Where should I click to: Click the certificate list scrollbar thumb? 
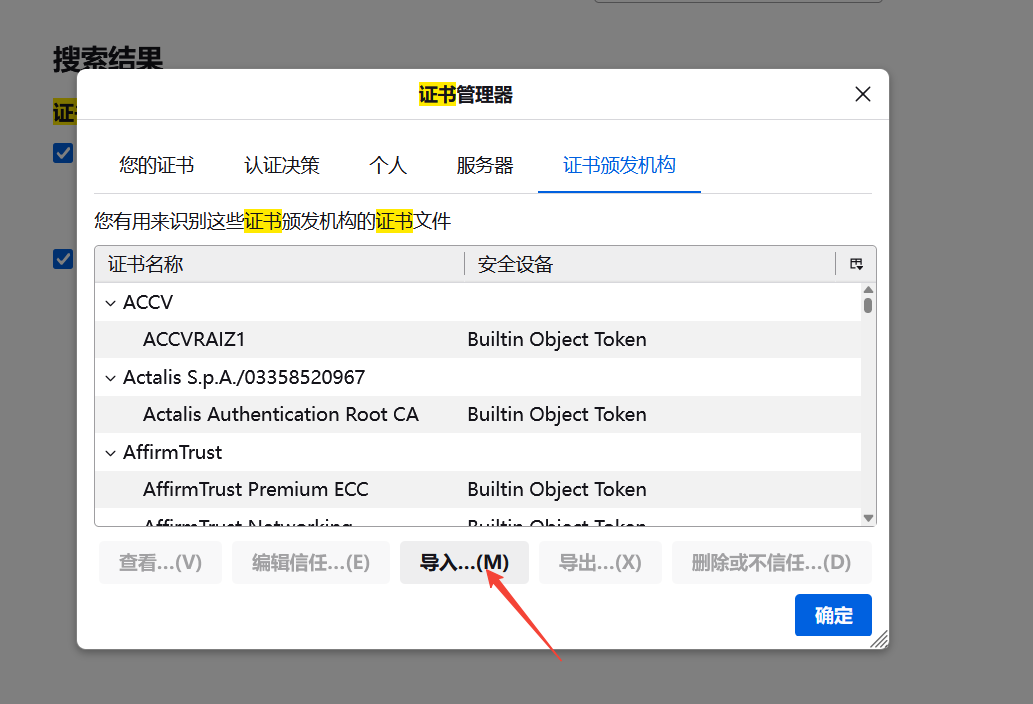868,306
